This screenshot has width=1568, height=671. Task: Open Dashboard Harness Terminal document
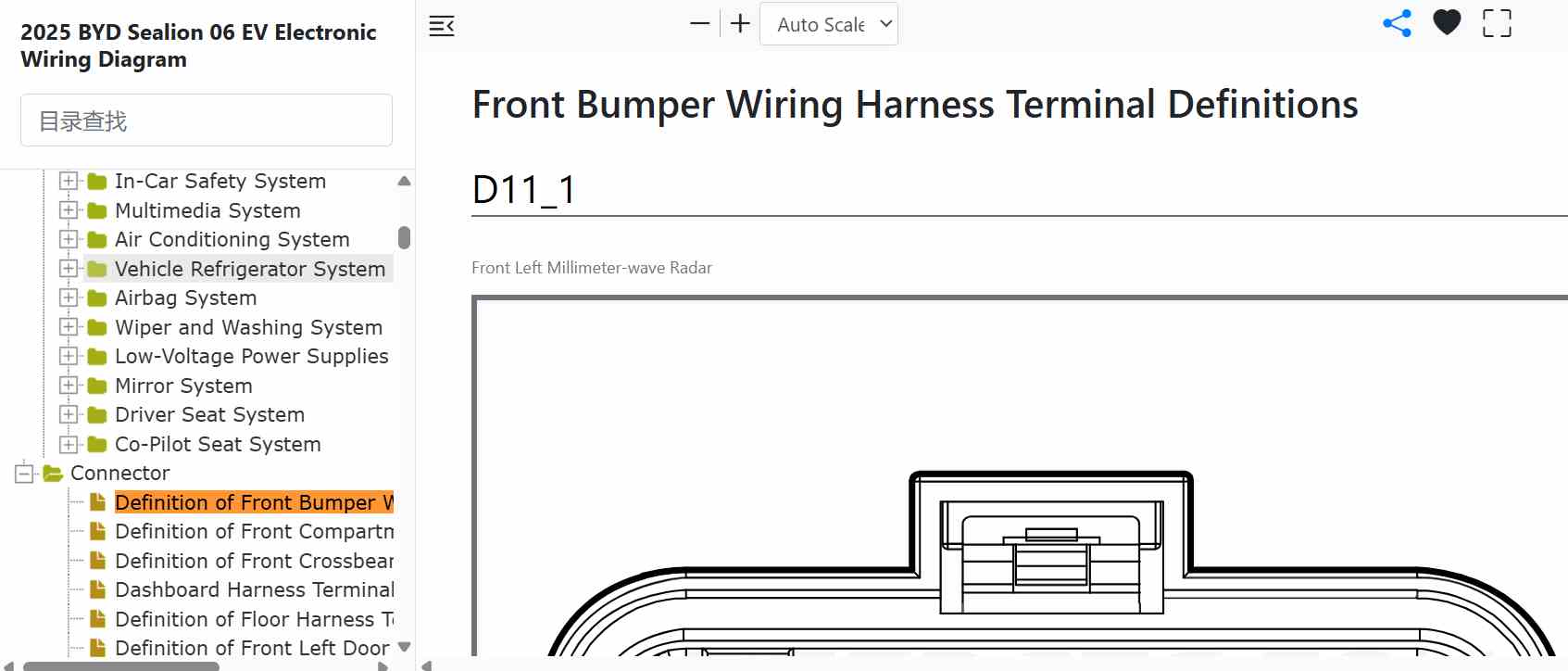click(254, 589)
